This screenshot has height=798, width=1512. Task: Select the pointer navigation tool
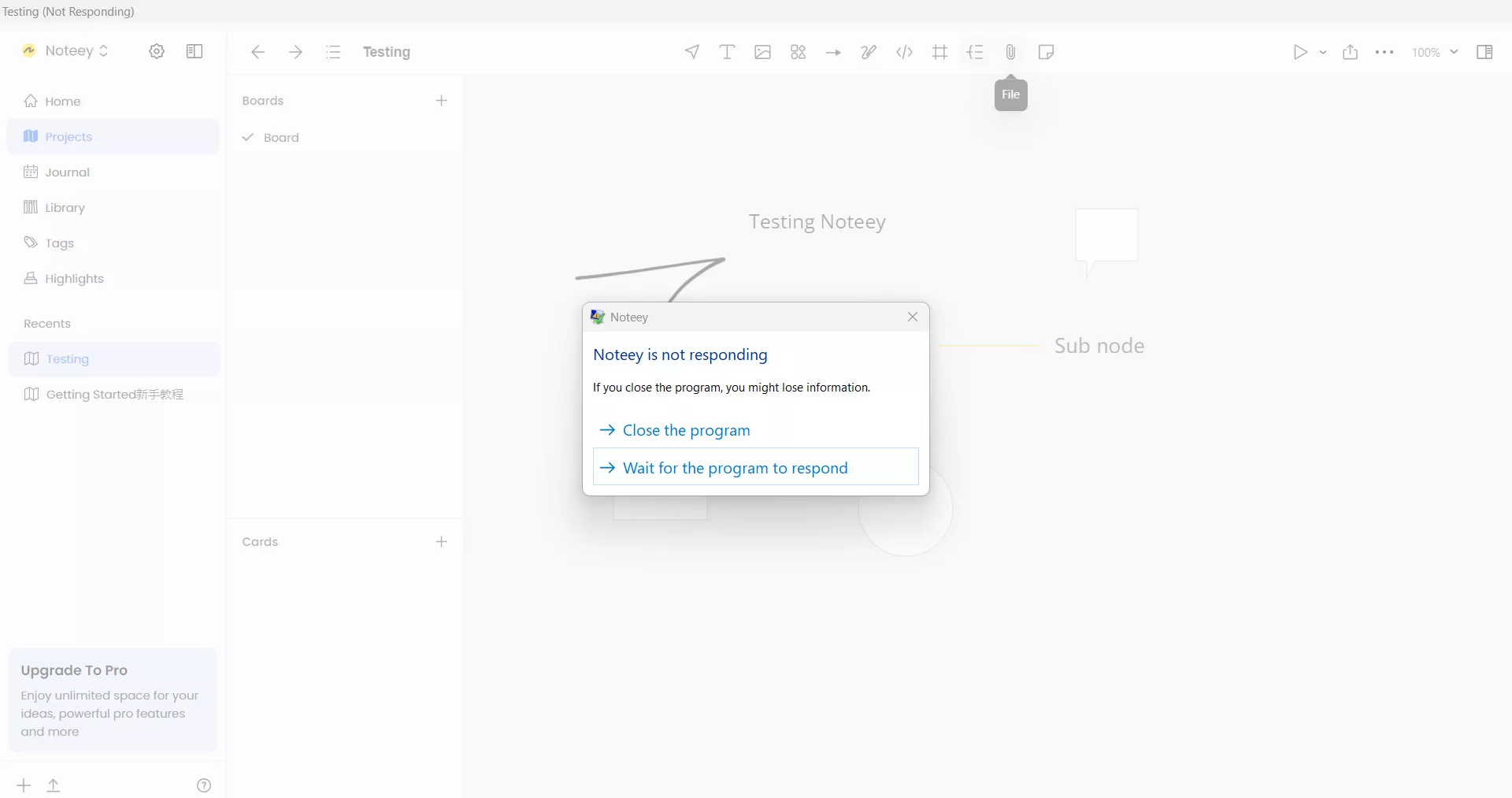tap(691, 52)
